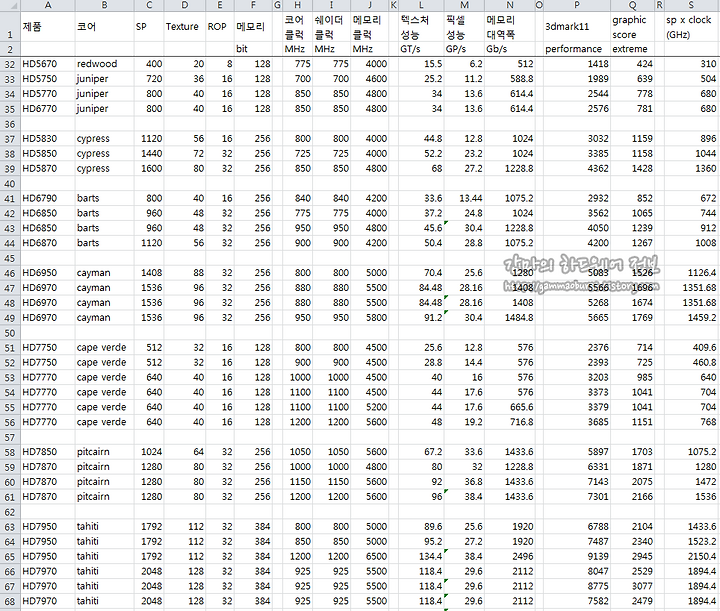The height and width of the screenshot is (611, 720).
Task: Select 'pitcairn' core cell in HD7850 row
Action: (x=105, y=452)
